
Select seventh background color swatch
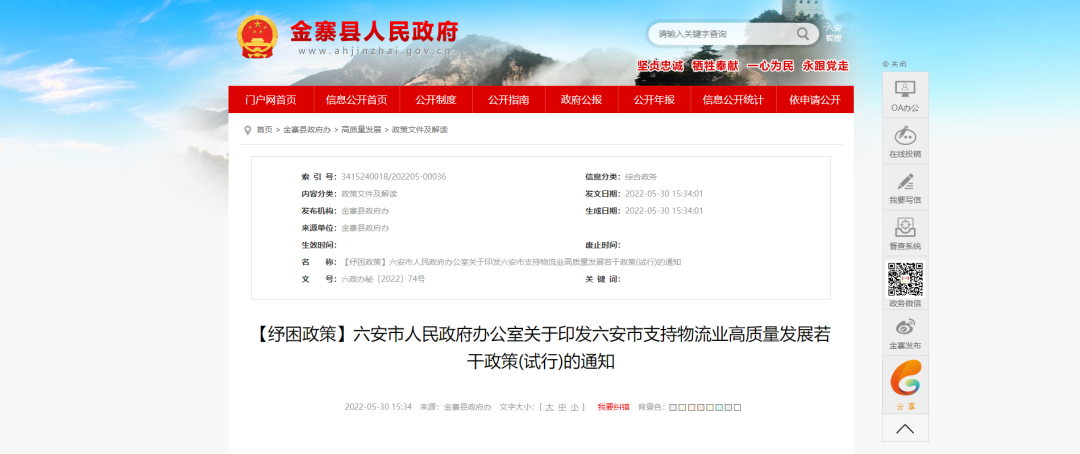[x=728, y=407]
